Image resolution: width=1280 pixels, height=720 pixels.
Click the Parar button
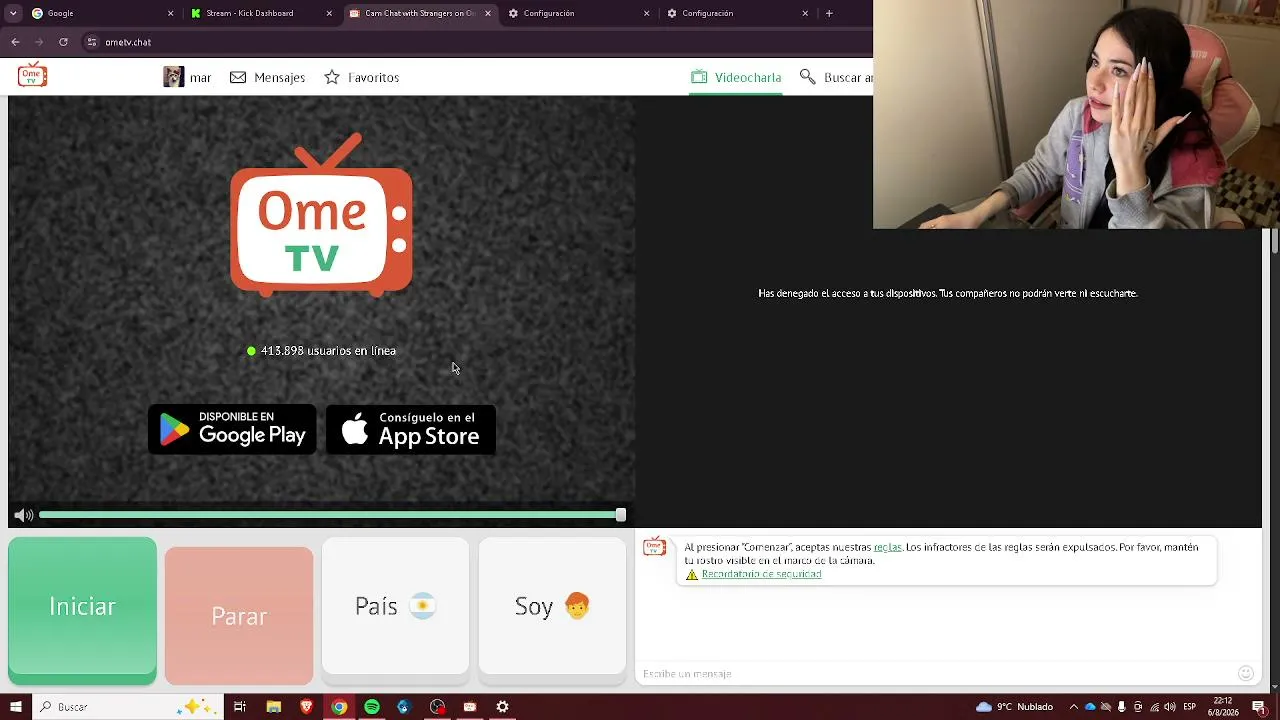(x=239, y=615)
